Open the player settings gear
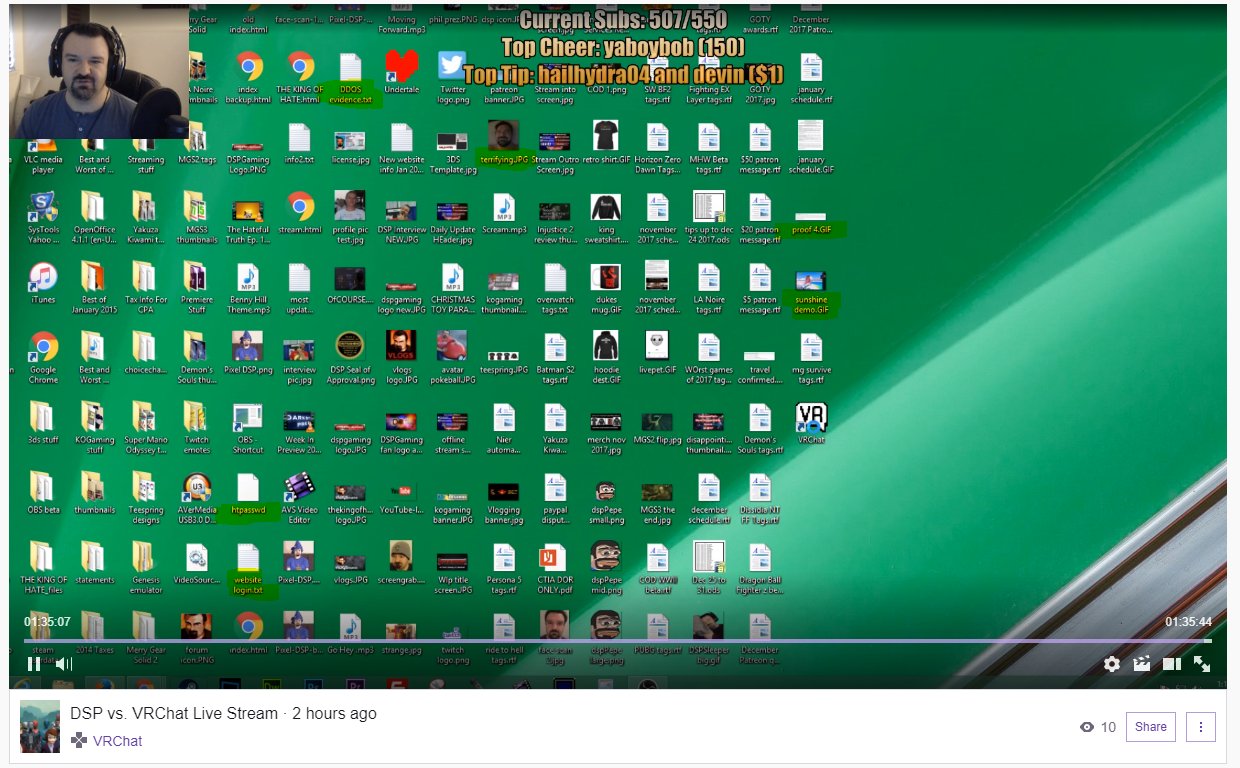 coord(1112,664)
